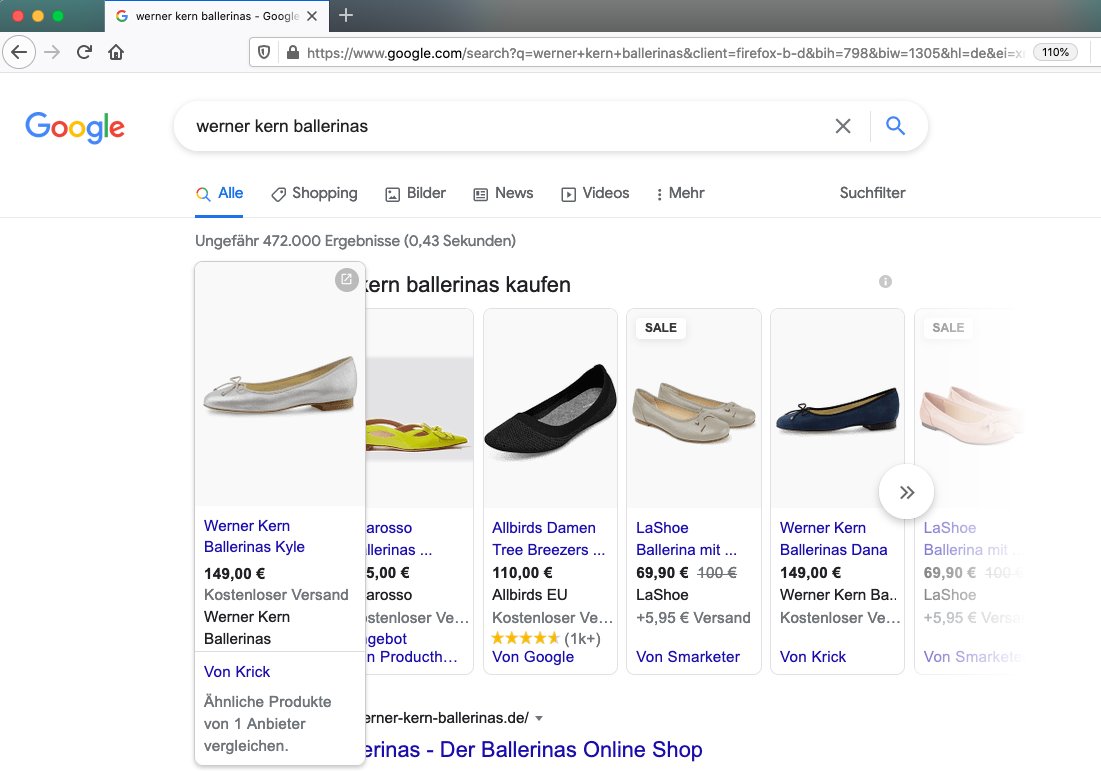Image resolution: width=1101 pixels, height=771 pixels.
Task: Click the Ähnliche Produkte vergleichen text
Action: point(268,724)
